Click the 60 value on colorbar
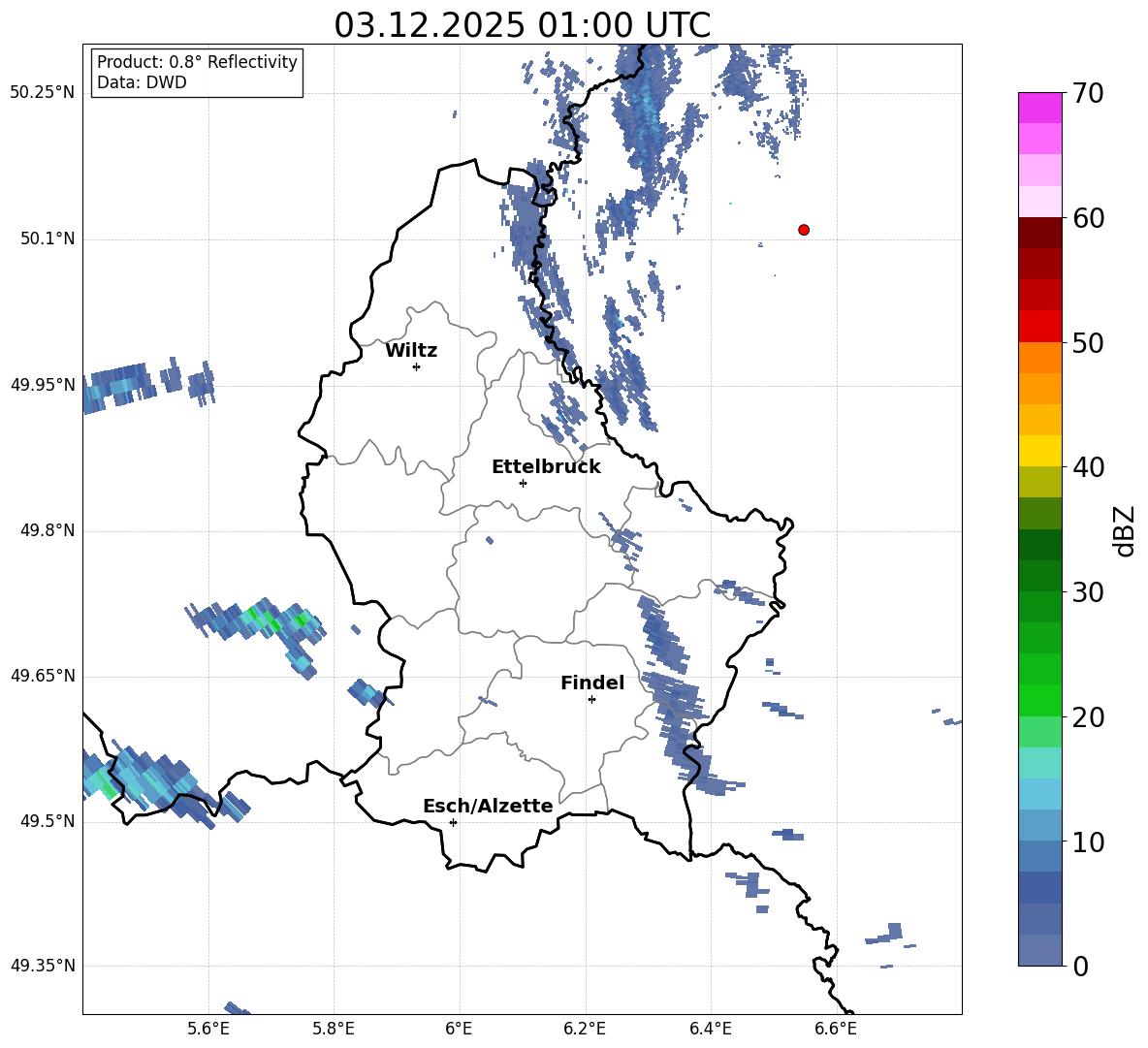 point(1088,218)
